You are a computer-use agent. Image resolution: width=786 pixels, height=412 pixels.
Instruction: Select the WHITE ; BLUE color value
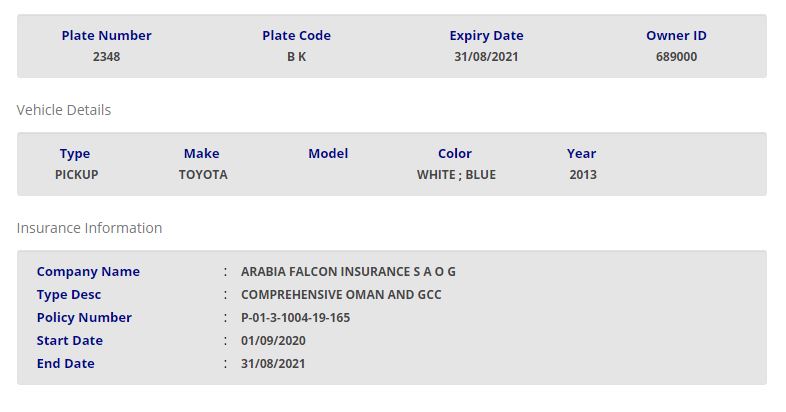[456, 175]
